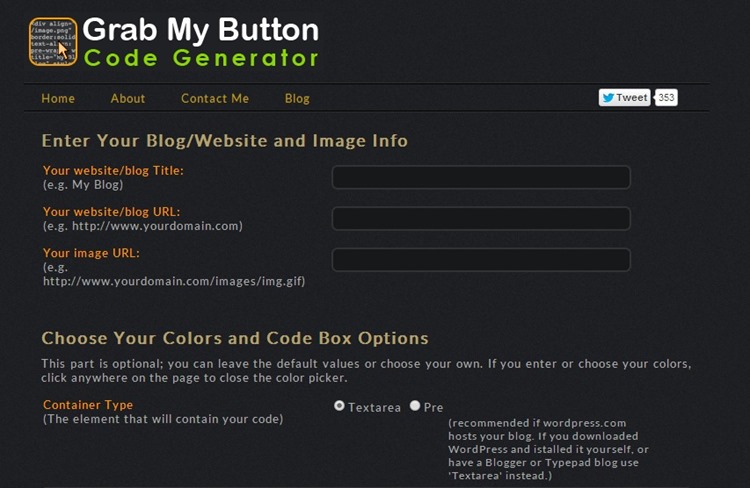The image size is (750, 488).
Task: Open the 353 tweet count bubble
Action: coord(666,98)
